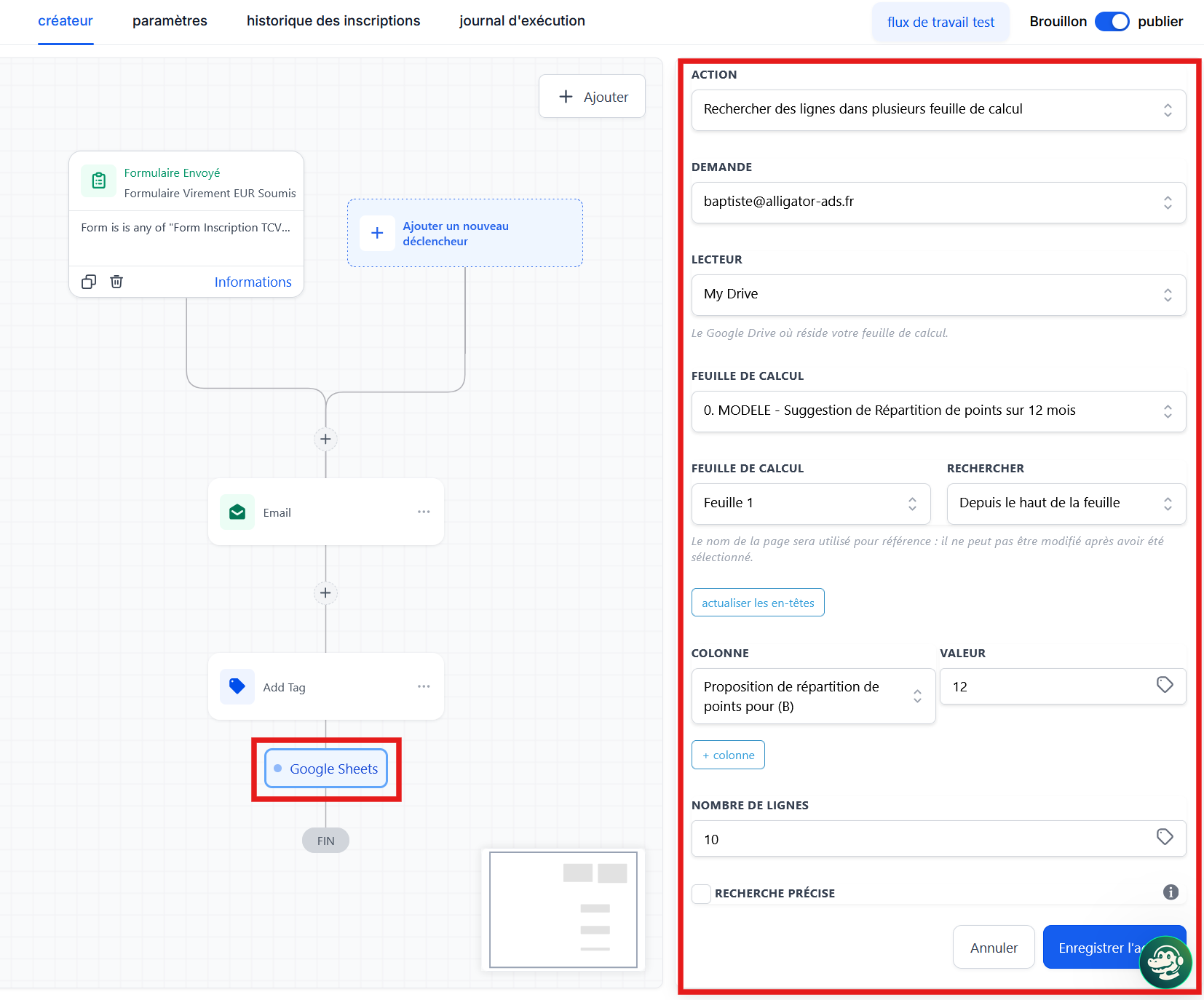Switch to the paramètres tab
Image resolution: width=1204 pixels, height=1000 pixels.
[170, 21]
